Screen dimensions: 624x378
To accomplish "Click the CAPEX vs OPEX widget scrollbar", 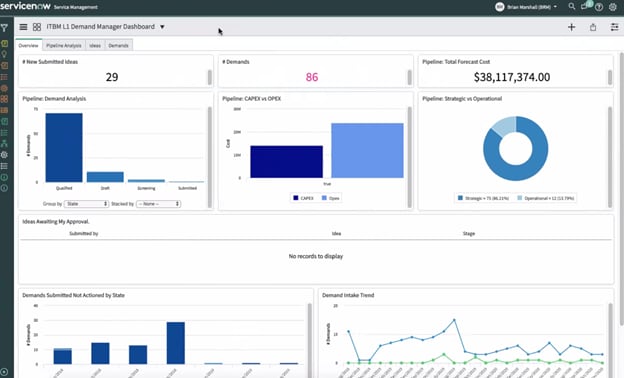I will tap(410, 157).
